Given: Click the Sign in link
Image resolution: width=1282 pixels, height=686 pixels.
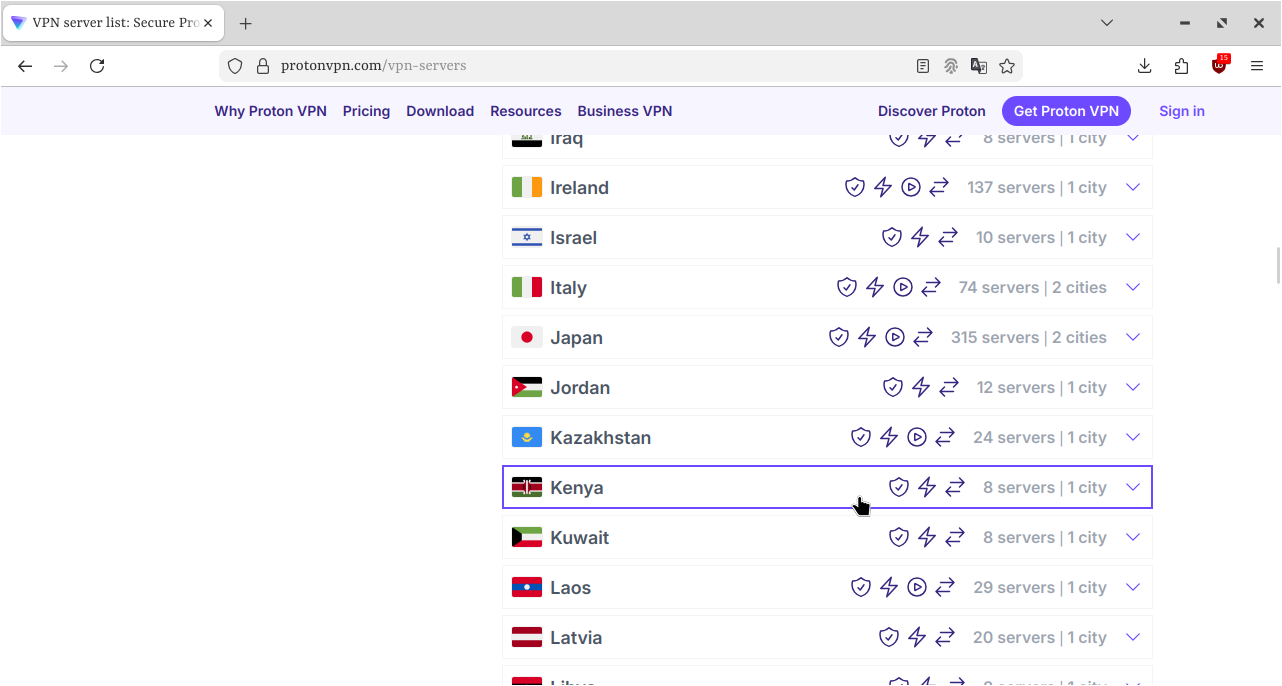Looking at the screenshot, I should coord(1182,111).
